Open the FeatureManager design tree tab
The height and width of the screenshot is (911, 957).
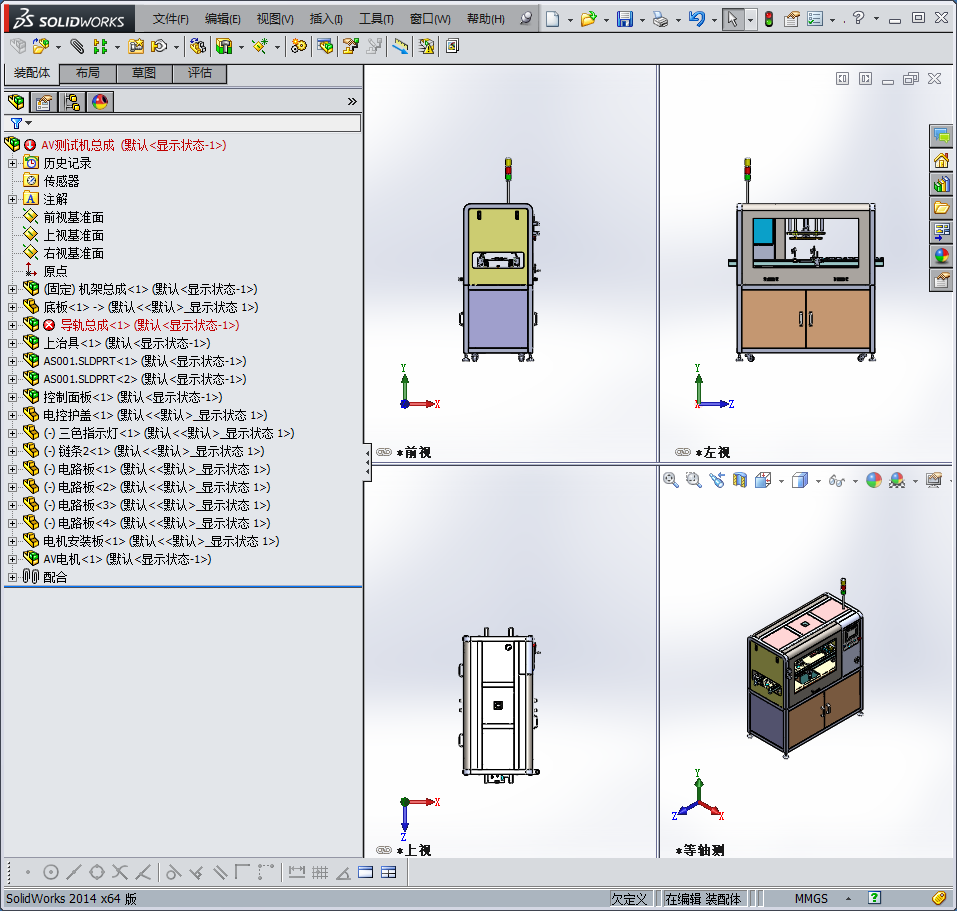click(x=16, y=101)
